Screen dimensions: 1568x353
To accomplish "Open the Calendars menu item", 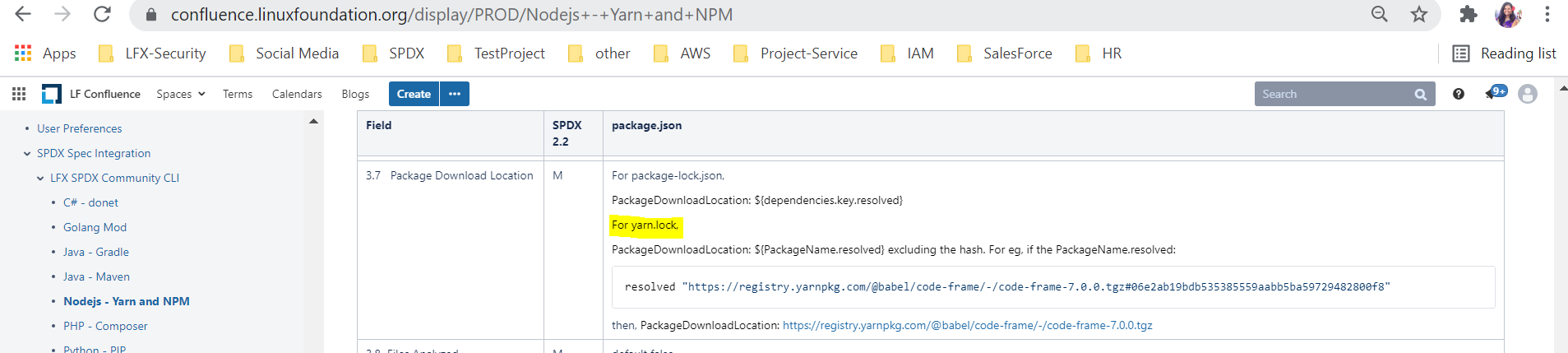I will click(297, 94).
